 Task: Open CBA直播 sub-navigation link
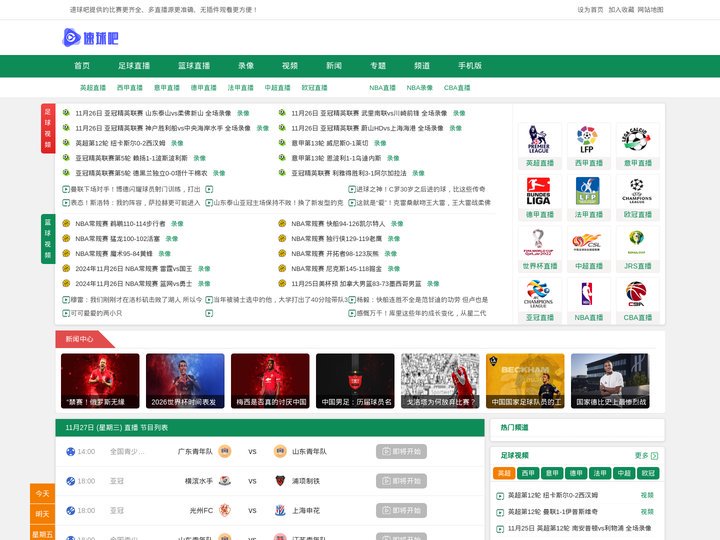click(457, 88)
